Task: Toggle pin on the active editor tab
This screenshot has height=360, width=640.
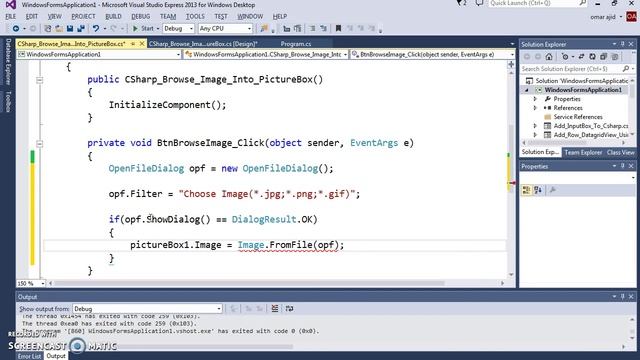Action: pyautogui.click(x=133, y=44)
